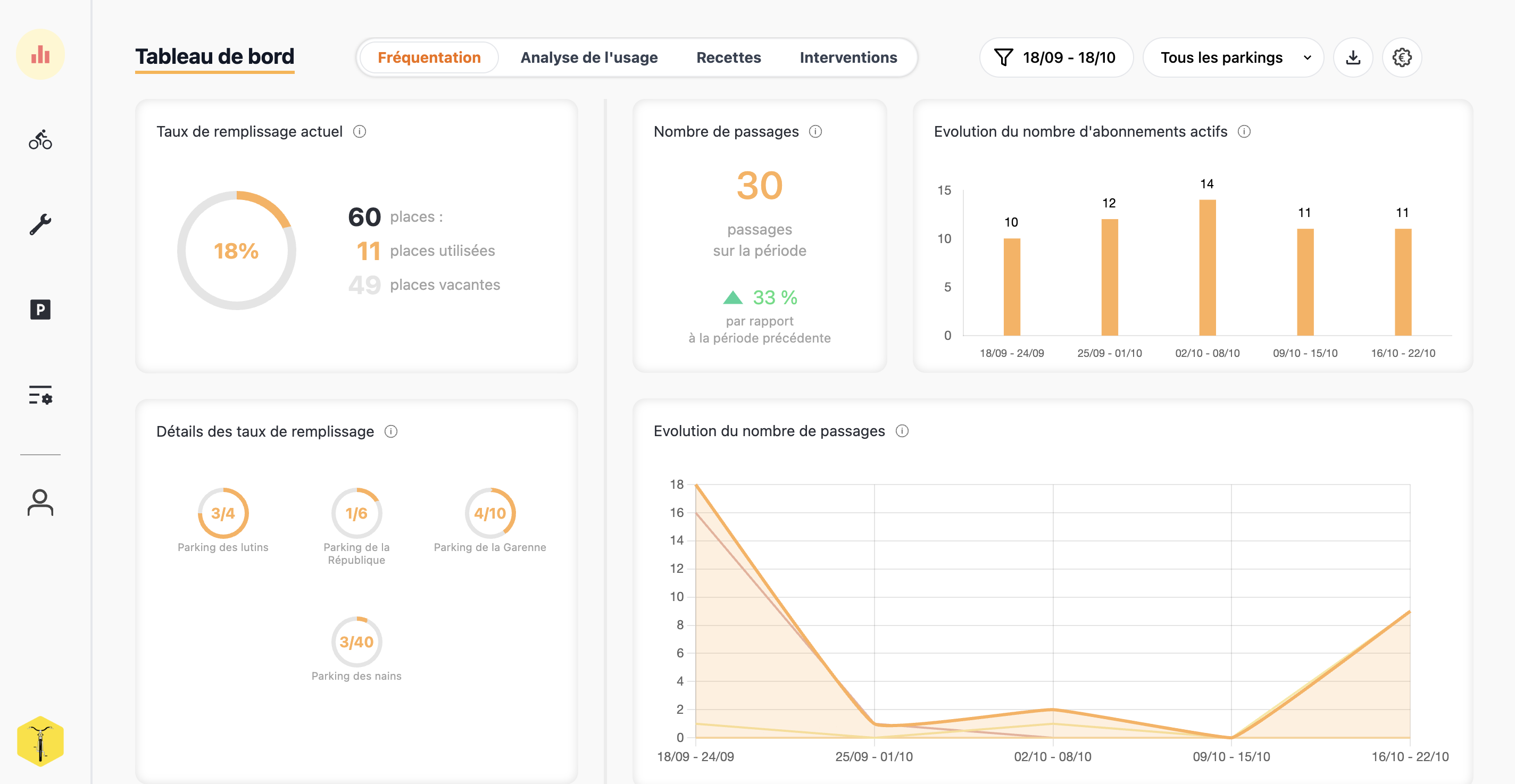
Task: Open the 18/09 - 18/10 date filter
Action: tap(1056, 57)
